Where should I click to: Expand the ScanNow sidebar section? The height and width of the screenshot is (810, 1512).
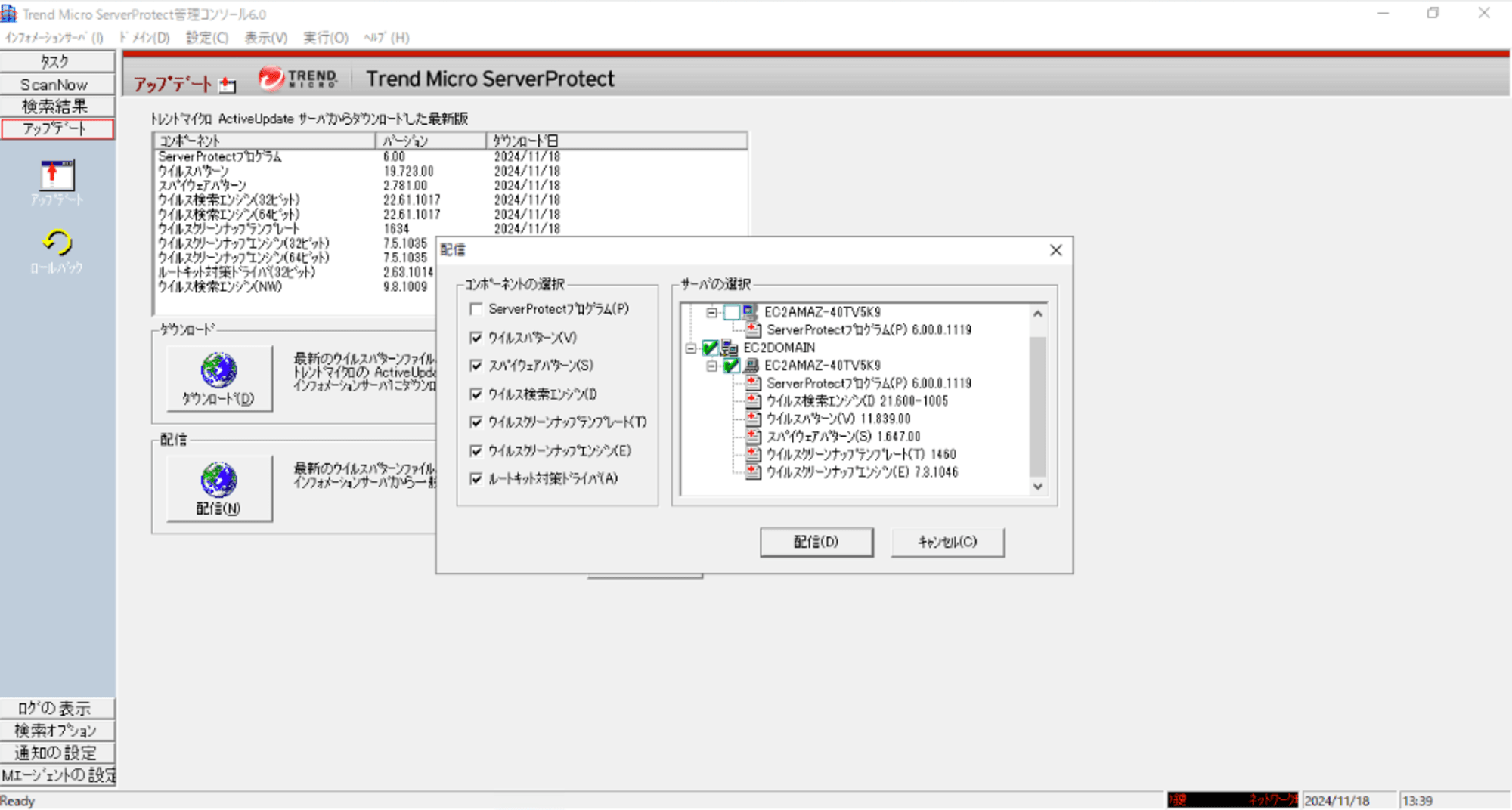pyautogui.click(x=57, y=85)
